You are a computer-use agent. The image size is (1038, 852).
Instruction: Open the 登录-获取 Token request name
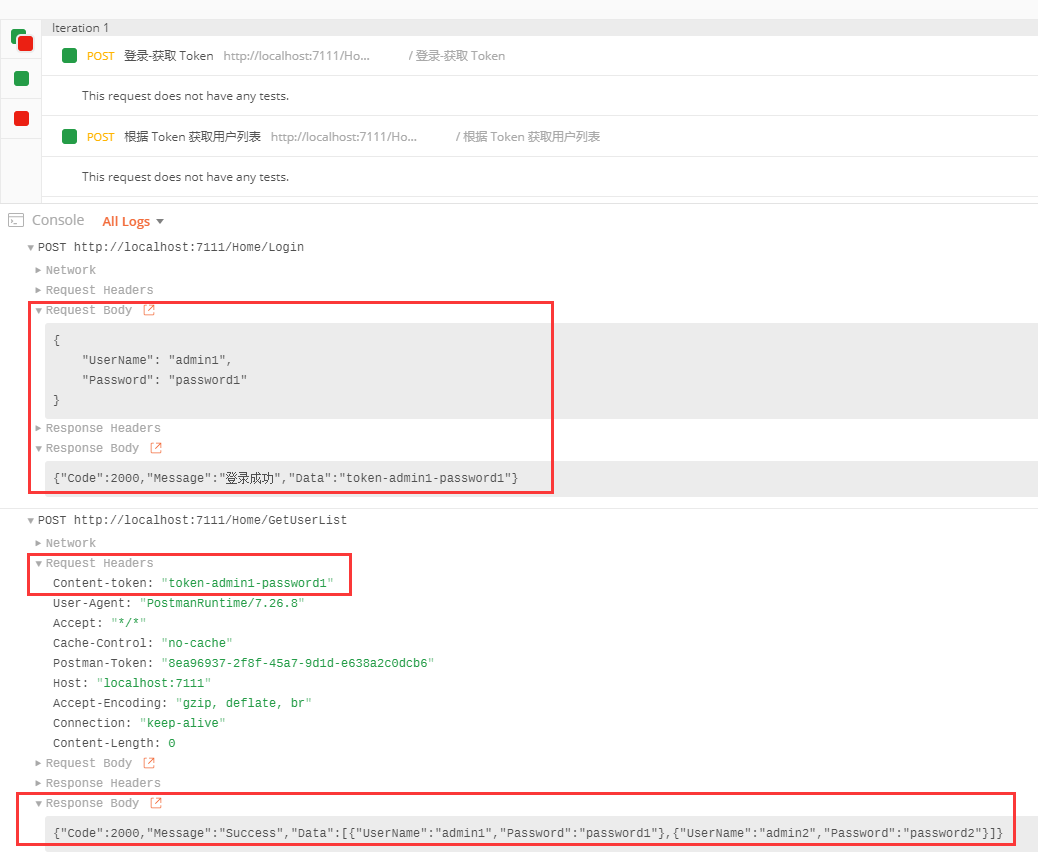[168, 56]
